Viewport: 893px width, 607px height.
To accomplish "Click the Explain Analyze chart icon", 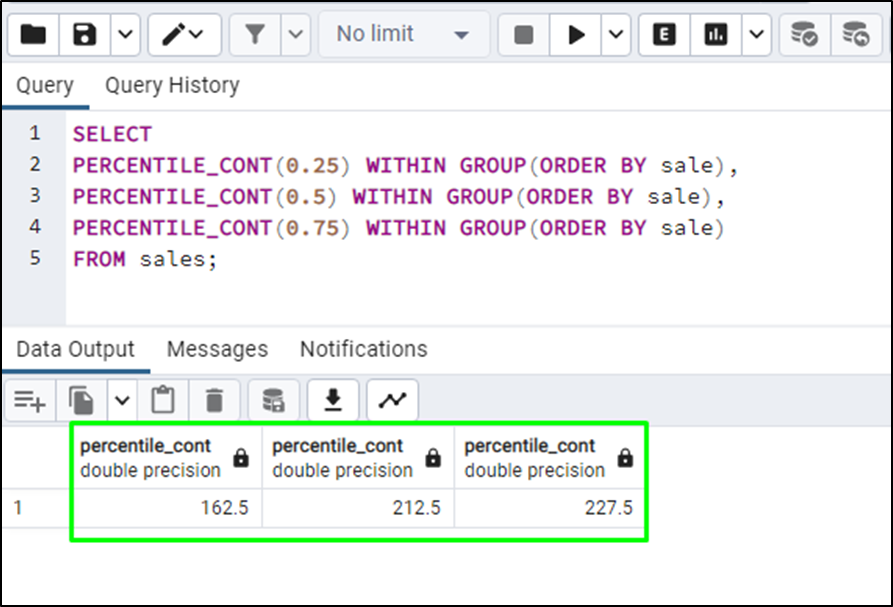I will [x=716, y=35].
